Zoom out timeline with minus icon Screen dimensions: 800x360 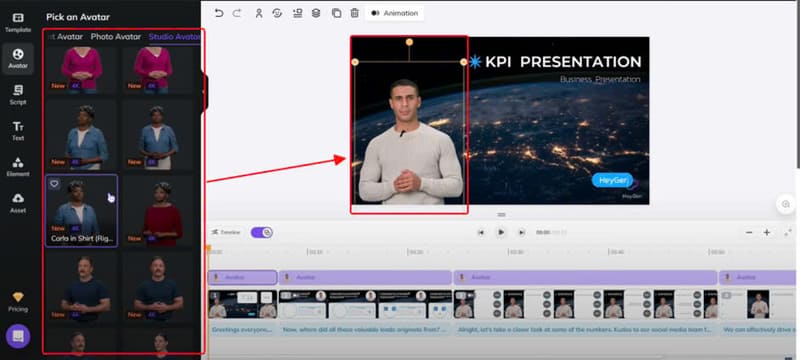[749, 233]
